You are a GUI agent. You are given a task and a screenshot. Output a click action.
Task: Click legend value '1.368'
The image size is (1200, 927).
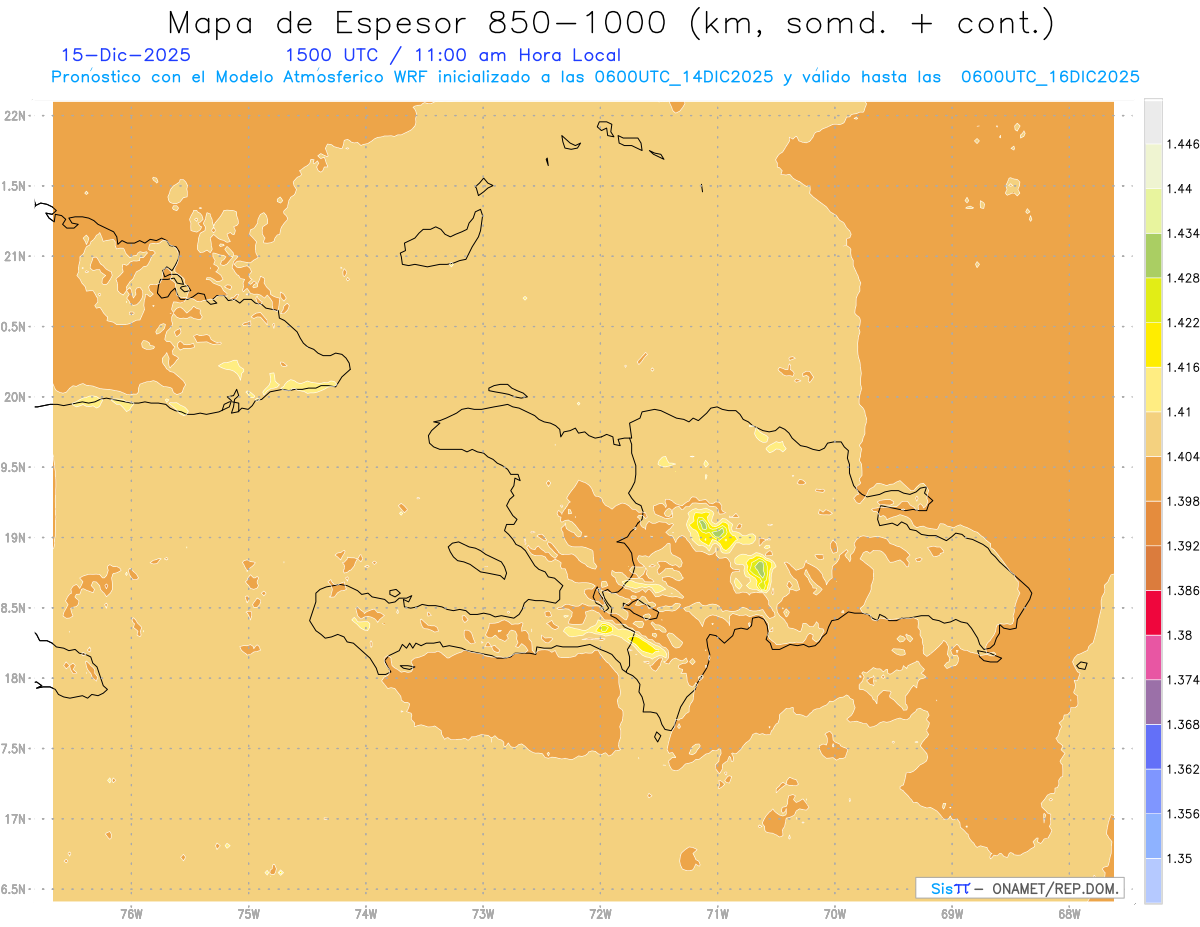point(1183,724)
